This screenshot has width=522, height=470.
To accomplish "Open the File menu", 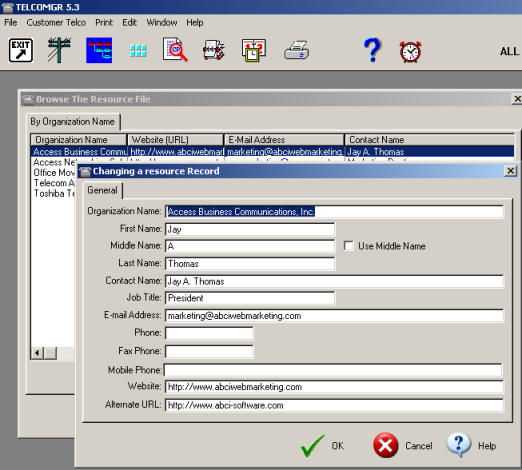I will 11,22.
